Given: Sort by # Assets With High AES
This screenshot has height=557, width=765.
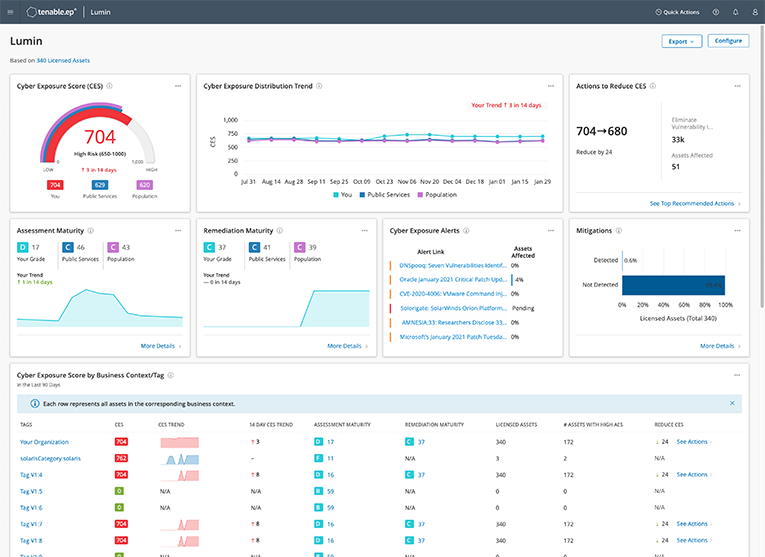Looking at the screenshot, I should (593, 424).
